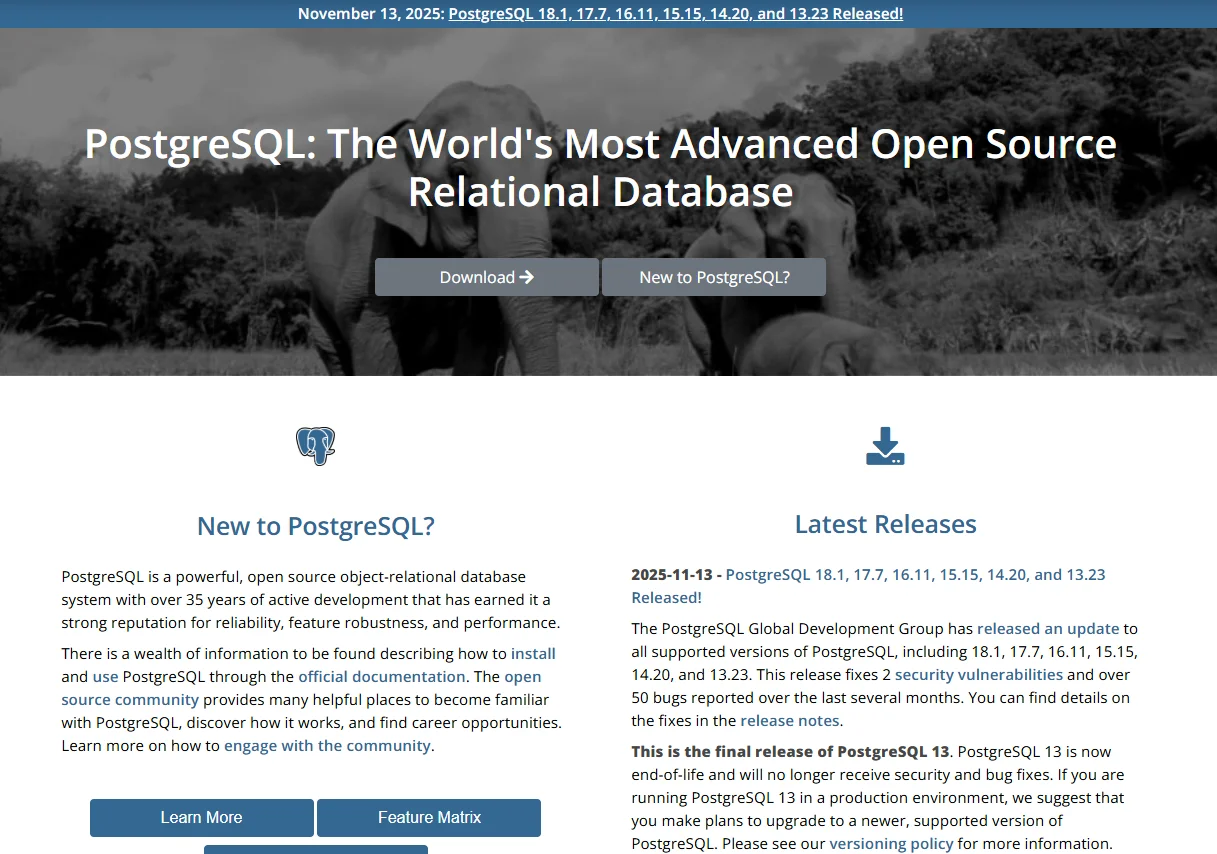Image resolution: width=1217 pixels, height=854 pixels.
Task: Click the released an update link
Action: coord(1048,628)
